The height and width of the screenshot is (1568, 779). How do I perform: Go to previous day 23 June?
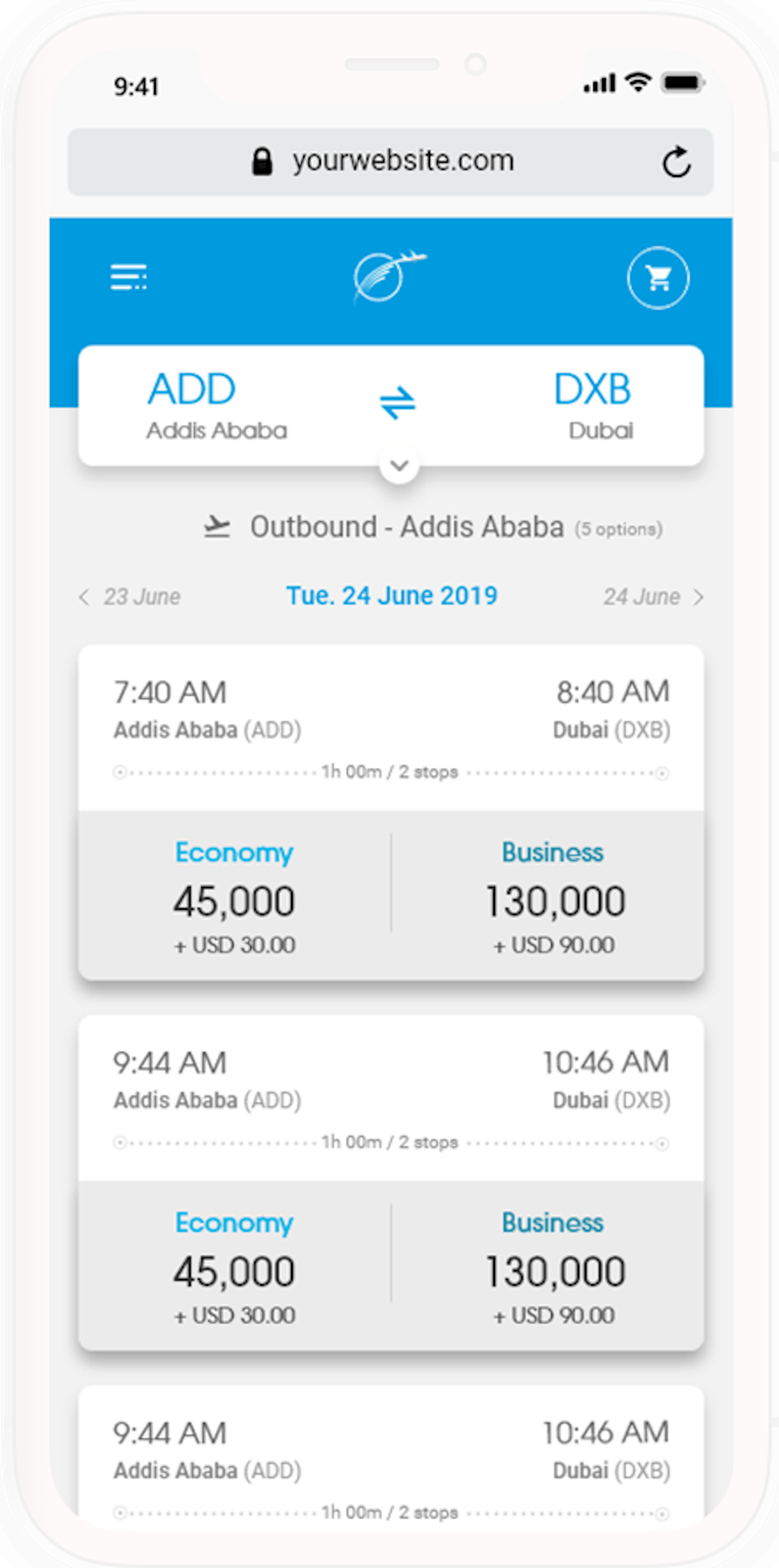tap(130, 597)
